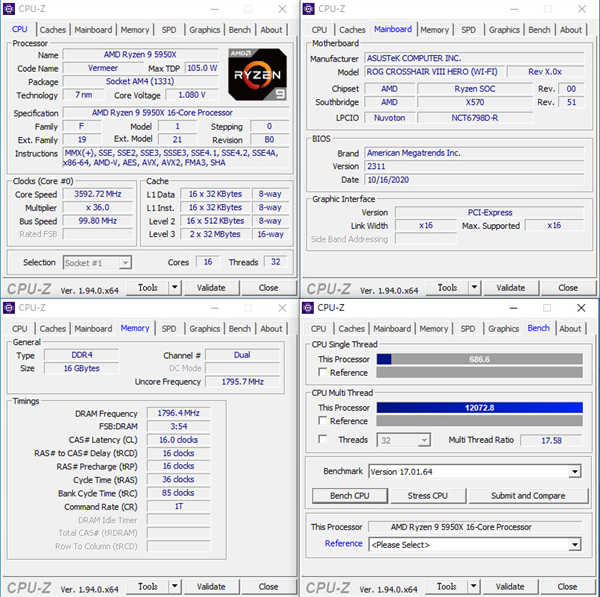Image resolution: width=600 pixels, height=597 pixels.
Task: Click the Core Speed 3592.72 MHz field
Action: (x=98, y=194)
